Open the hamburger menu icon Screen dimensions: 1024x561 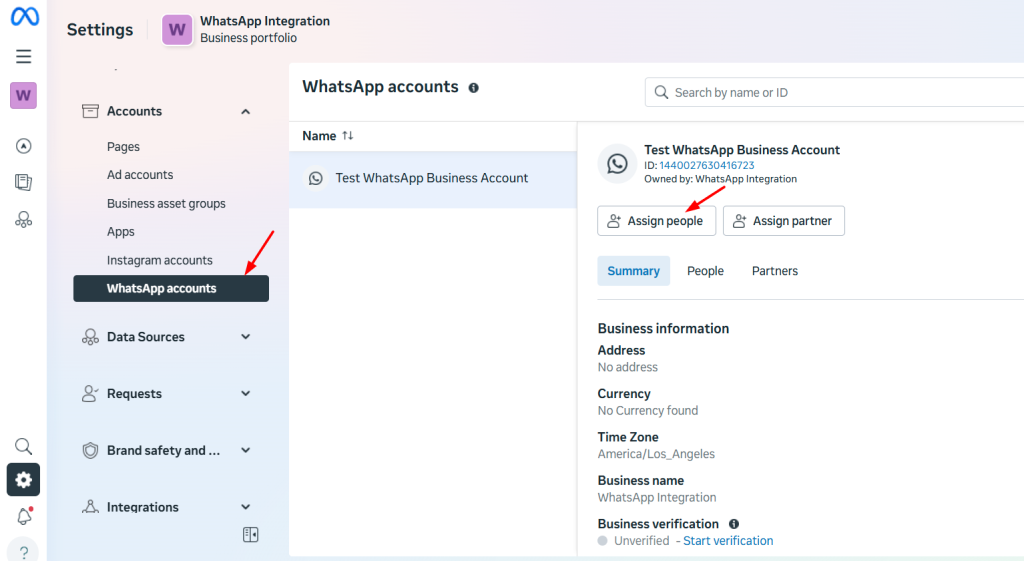pyautogui.click(x=24, y=57)
